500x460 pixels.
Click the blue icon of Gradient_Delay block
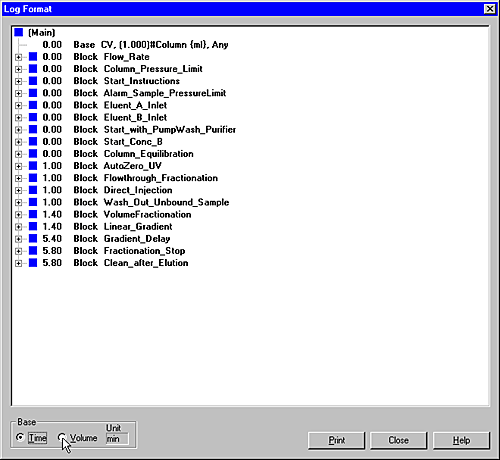pos(33,239)
